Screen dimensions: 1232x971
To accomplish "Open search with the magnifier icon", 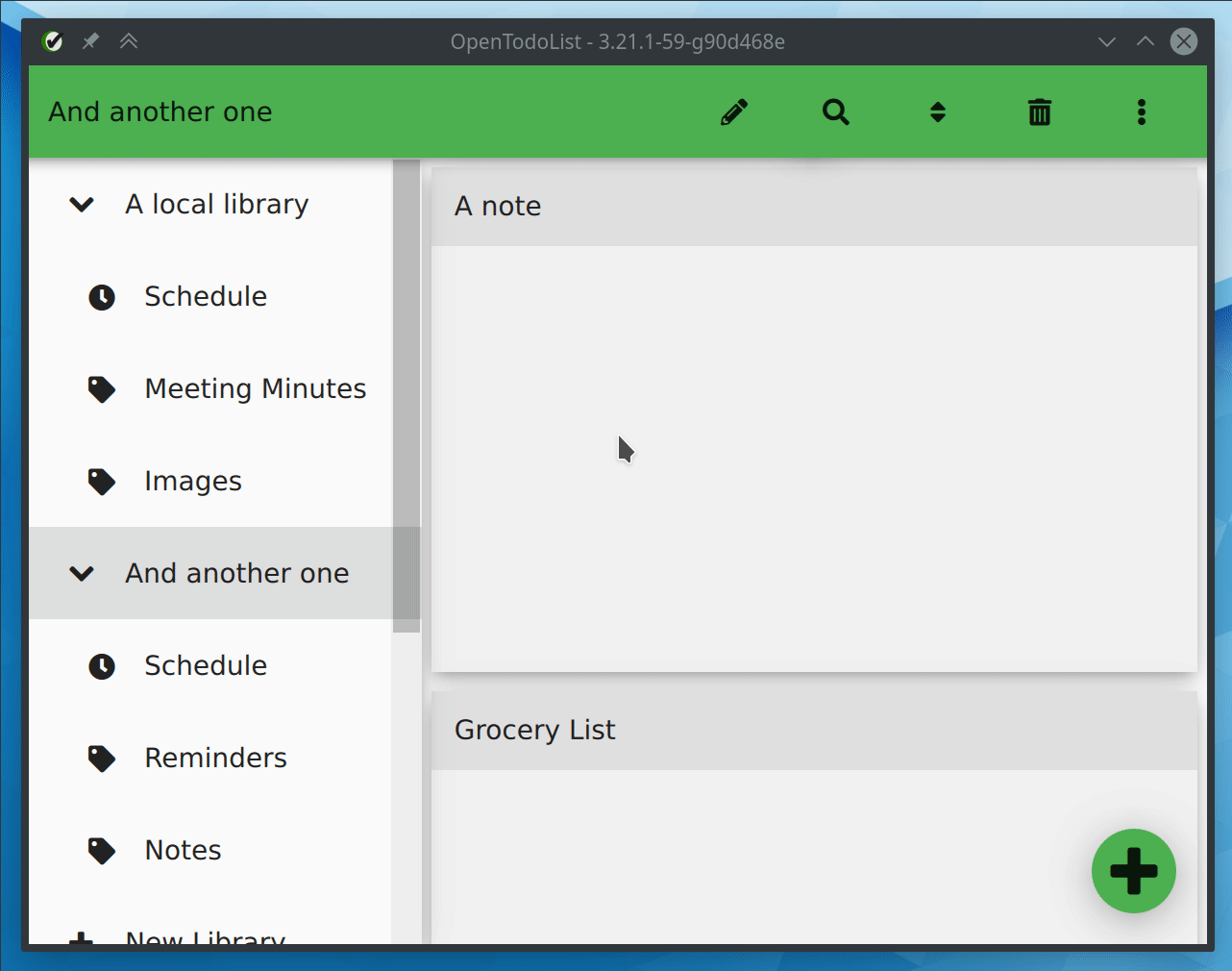I will 836,112.
